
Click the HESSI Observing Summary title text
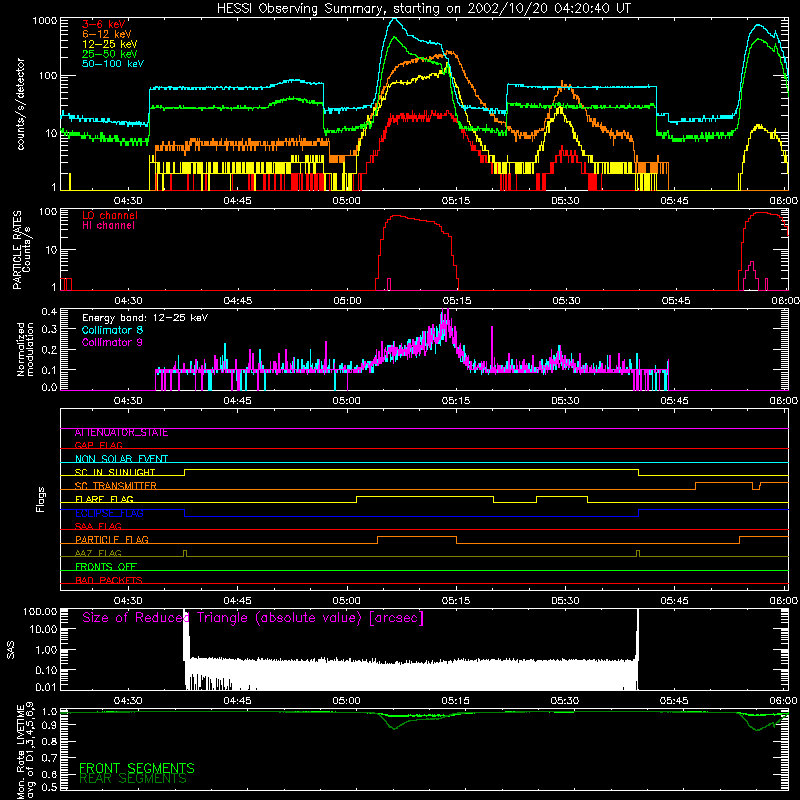(423, 9)
